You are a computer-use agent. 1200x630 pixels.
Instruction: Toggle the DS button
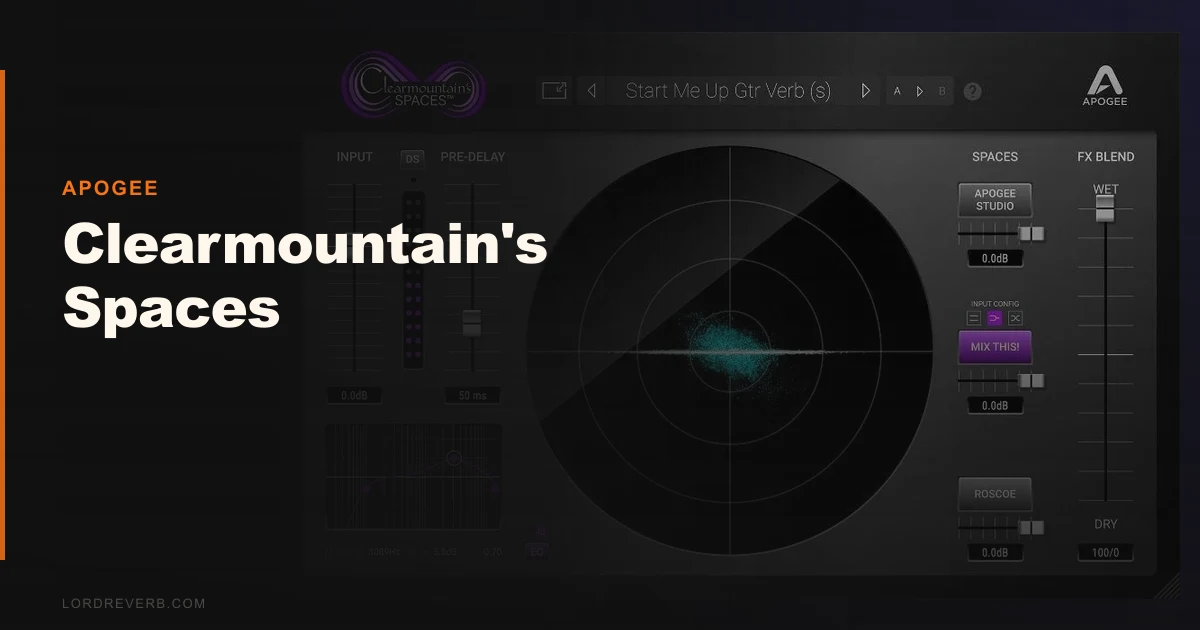pyautogui.click(x=413, y=159)
